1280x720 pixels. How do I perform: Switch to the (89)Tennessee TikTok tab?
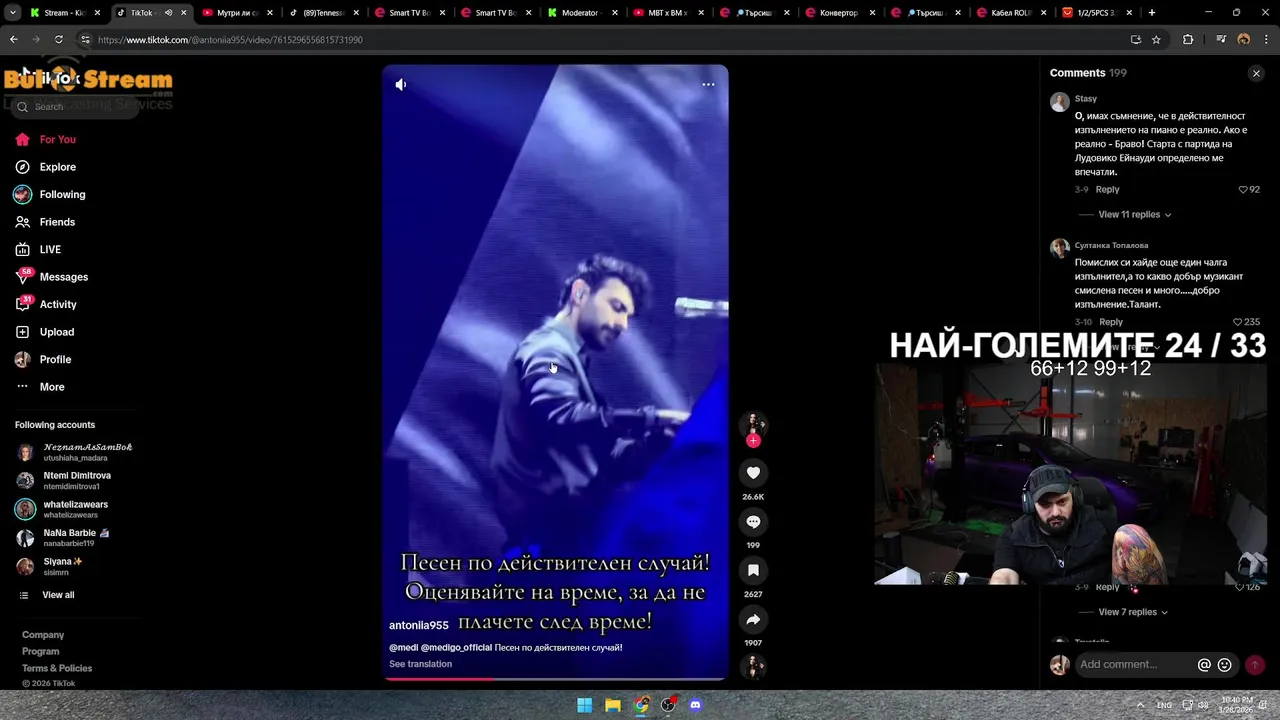click(x=322, y=13)
